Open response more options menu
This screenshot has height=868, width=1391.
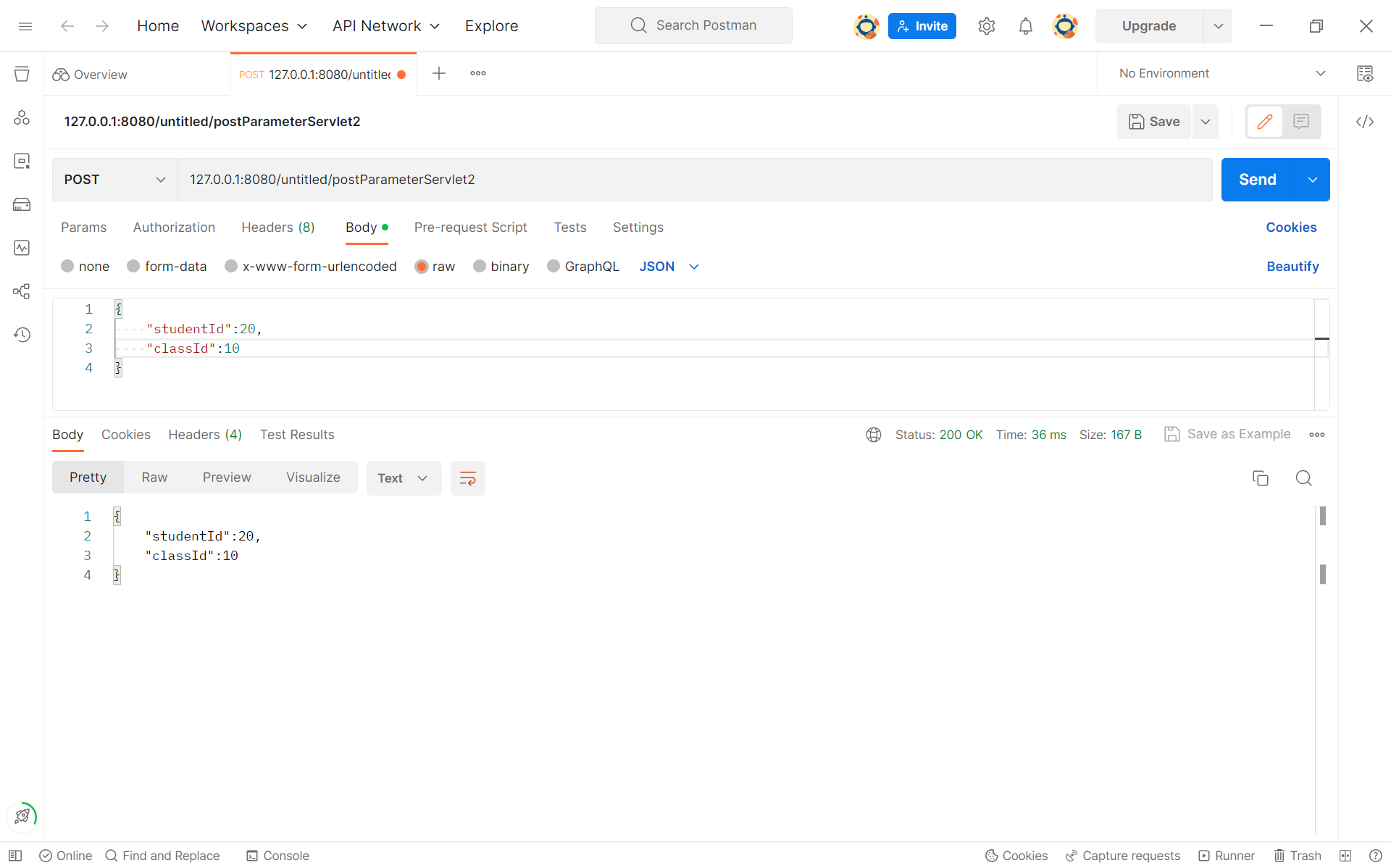[1317, 435]
